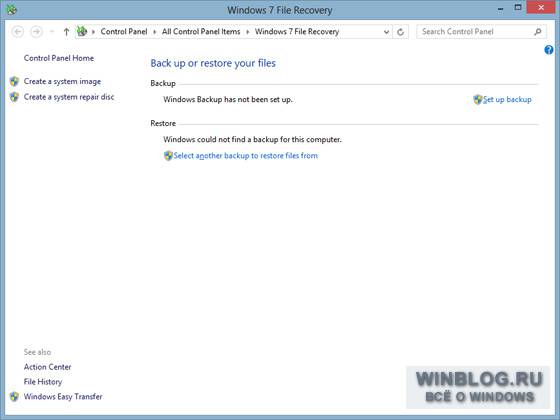
Task: Expand the chevron before Control Panel breadcrumb
Action: pyautogui.click(x=94, y=32)
